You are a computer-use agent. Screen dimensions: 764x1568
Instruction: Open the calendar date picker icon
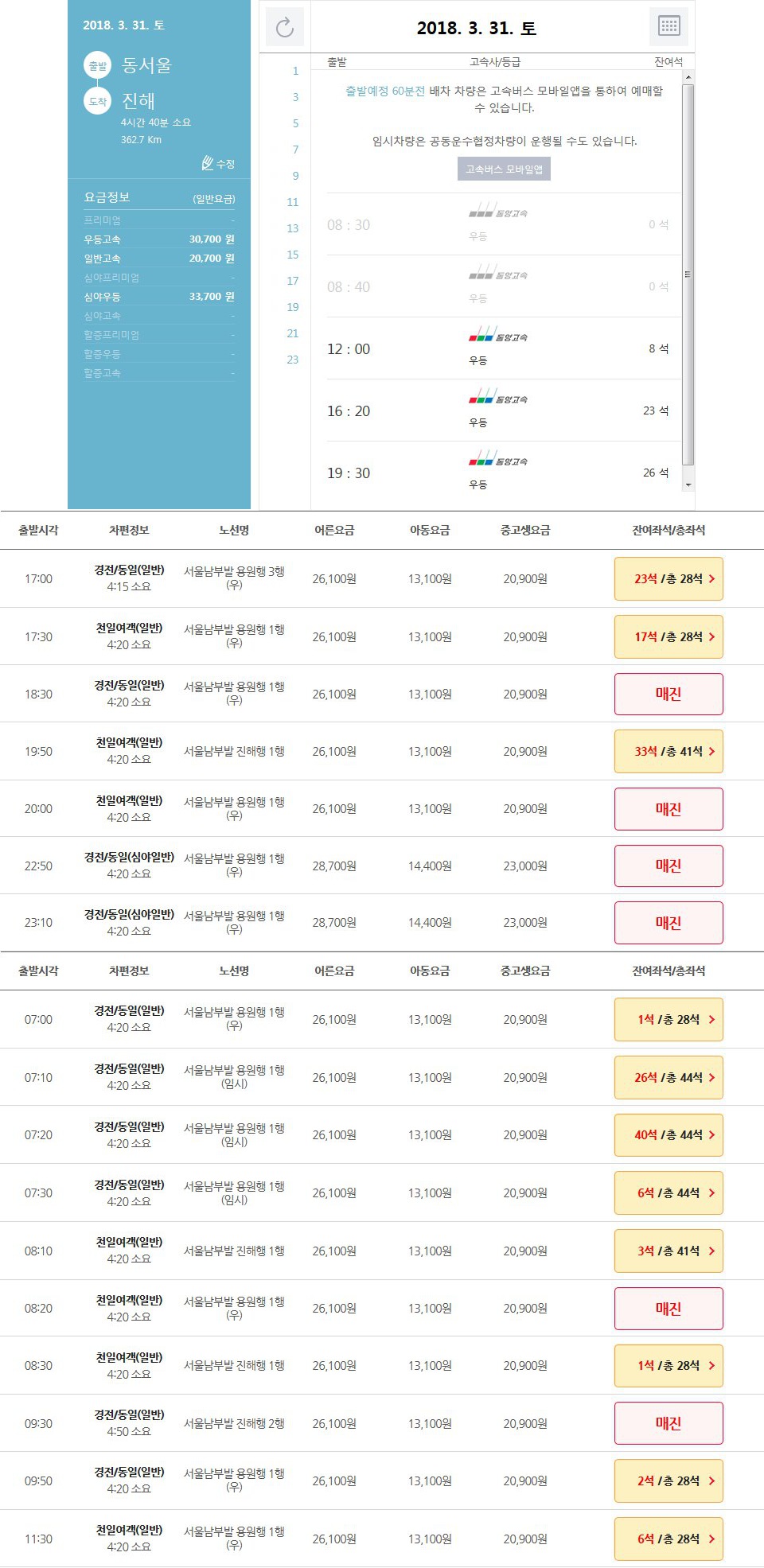point(668,26)
